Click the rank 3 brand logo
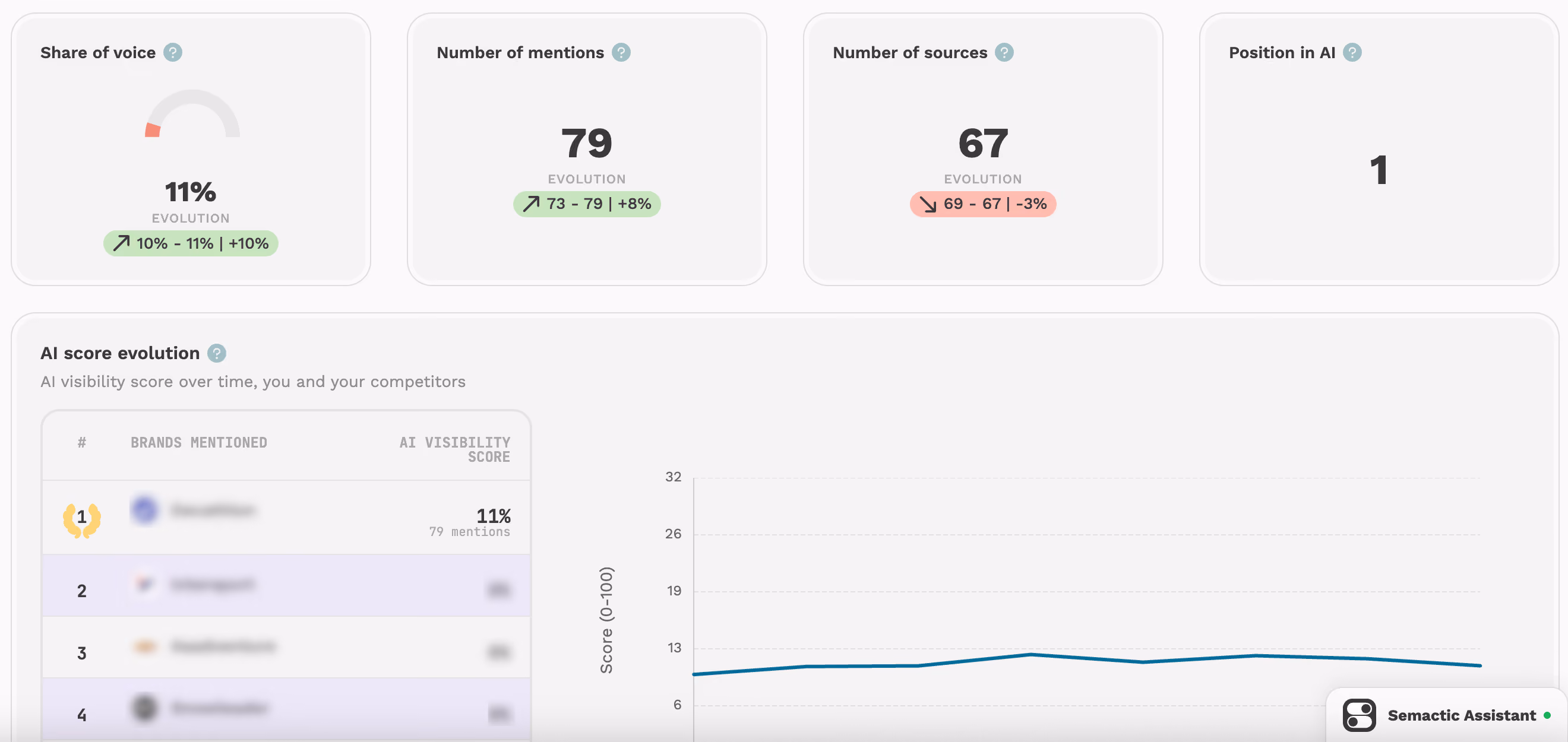The width and height of the screenshot is (1568, 742). (145, 646)
